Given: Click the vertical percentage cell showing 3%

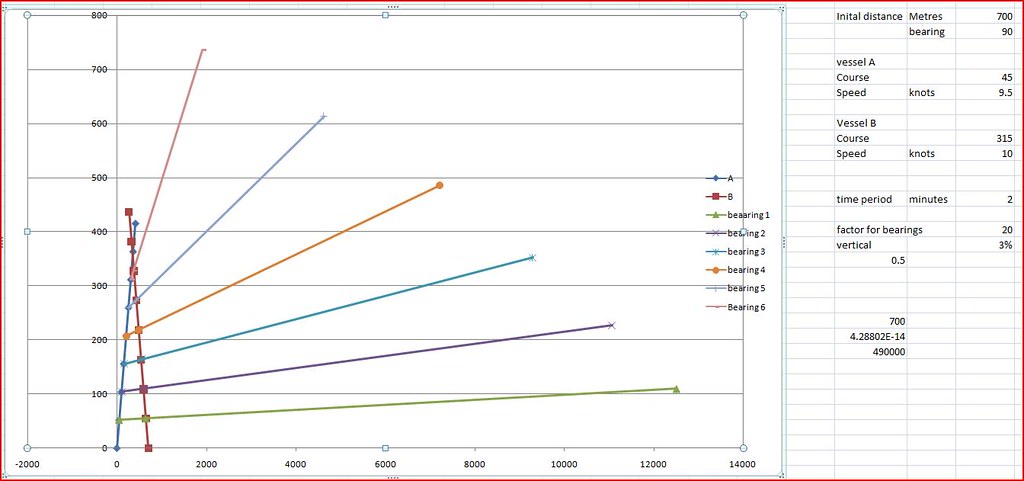Looking at the screenshot, I should tap(1004, 245).
